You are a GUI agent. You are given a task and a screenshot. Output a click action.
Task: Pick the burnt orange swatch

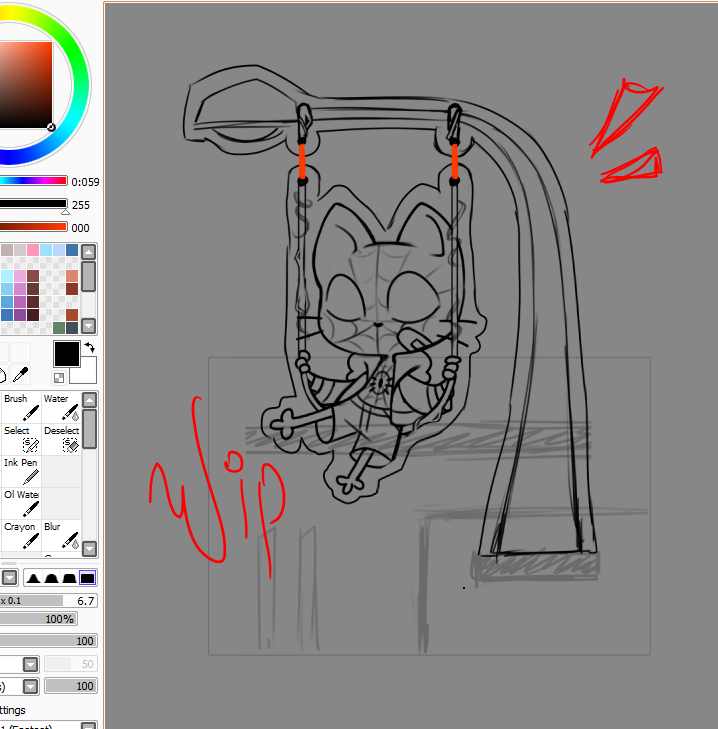[72, 315]
